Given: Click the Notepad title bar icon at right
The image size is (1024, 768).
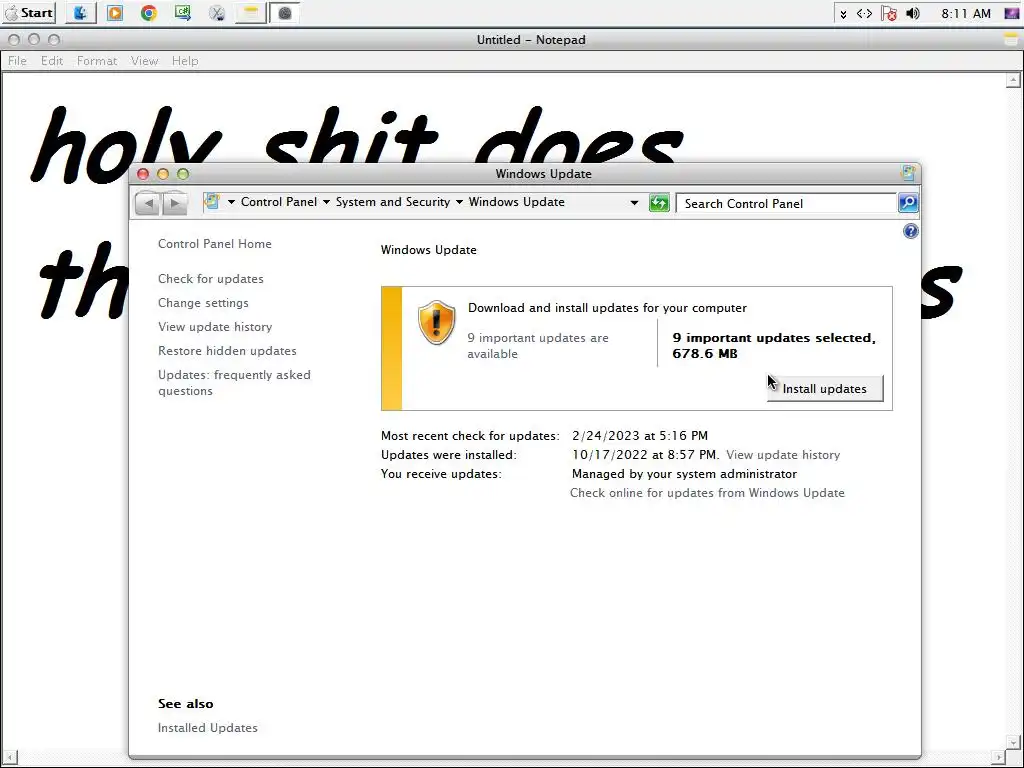Looking at the screenshot, I should click(1011, 39).
